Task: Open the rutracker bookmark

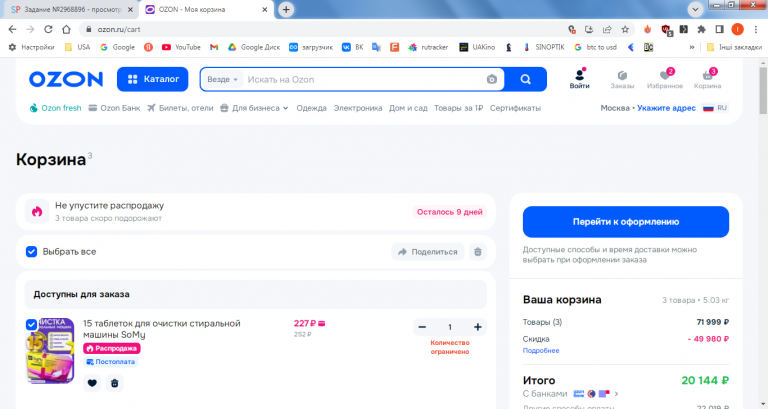Action: click(429, 47)
